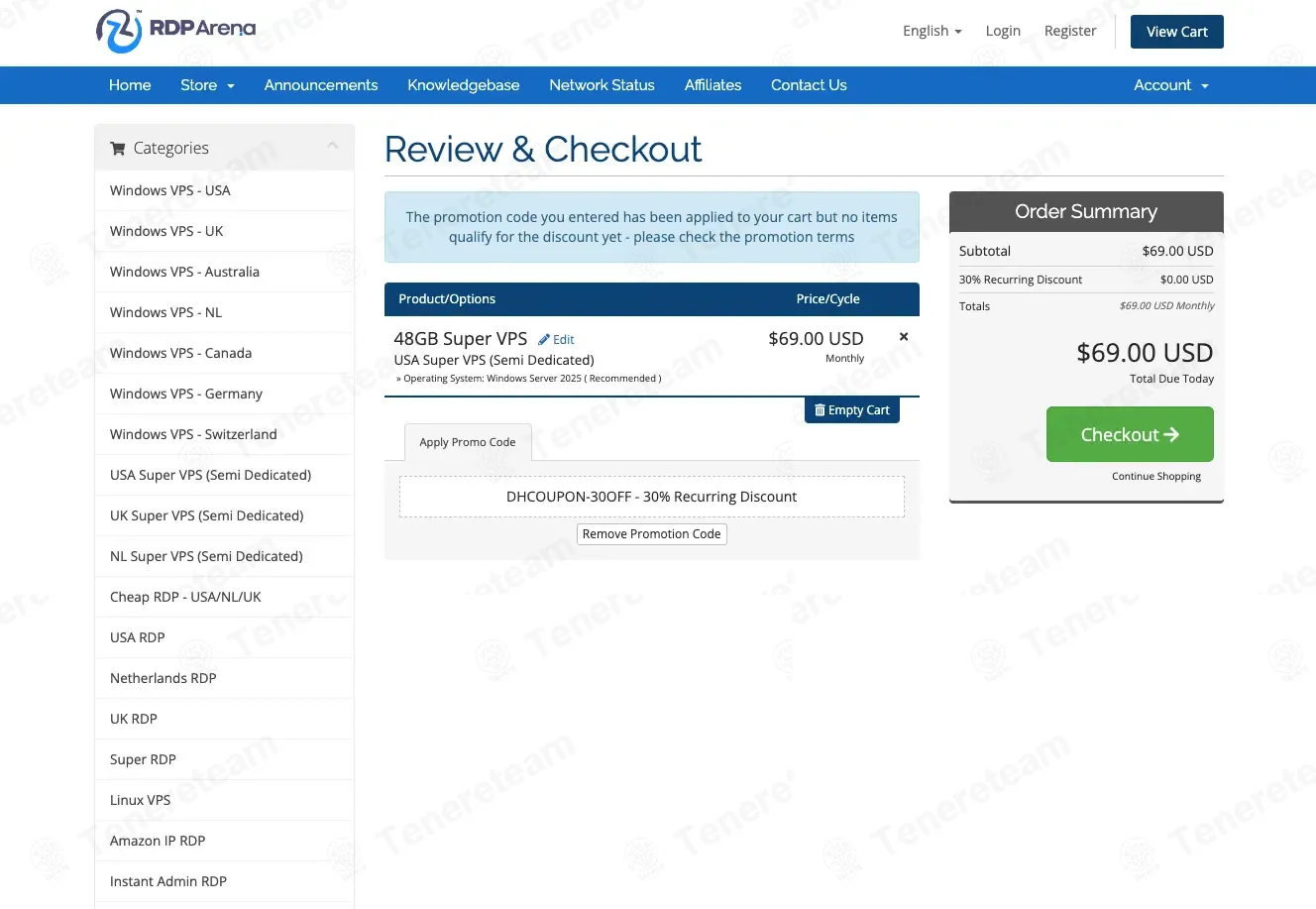Open the Affiliates menu item
Image resolution: width=1316 pixels, height=909 pixels.
point(713,85)
